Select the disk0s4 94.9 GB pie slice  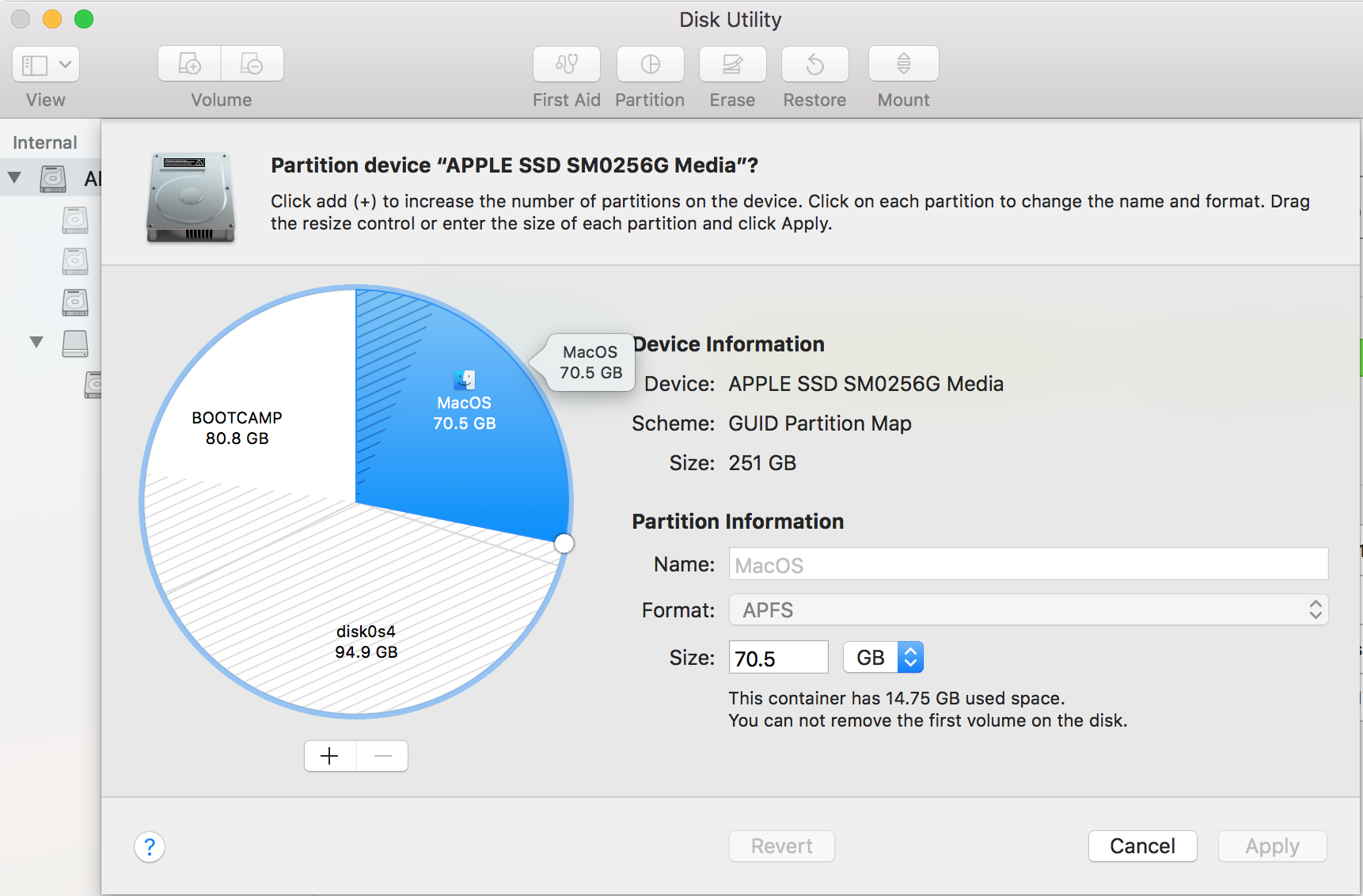[x=366, y=641]
